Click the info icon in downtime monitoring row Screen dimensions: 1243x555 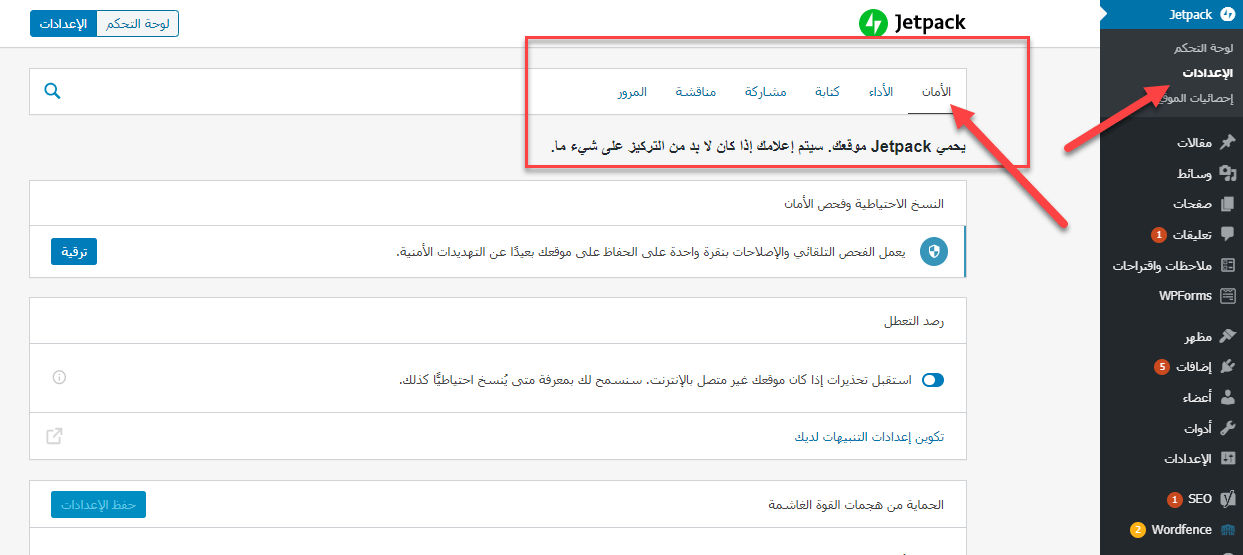tap(59, 377)
